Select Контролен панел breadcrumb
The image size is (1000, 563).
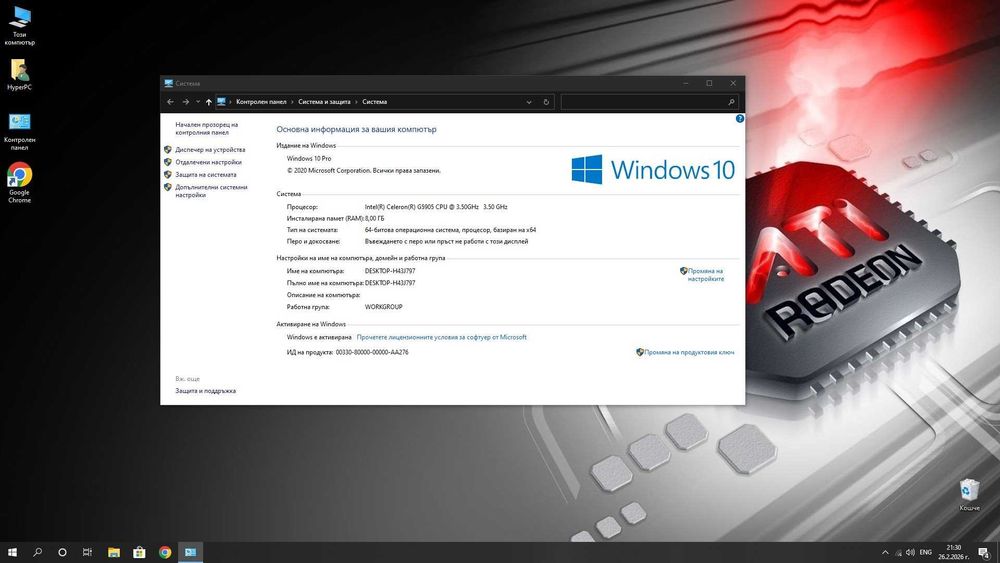[261, 102]
